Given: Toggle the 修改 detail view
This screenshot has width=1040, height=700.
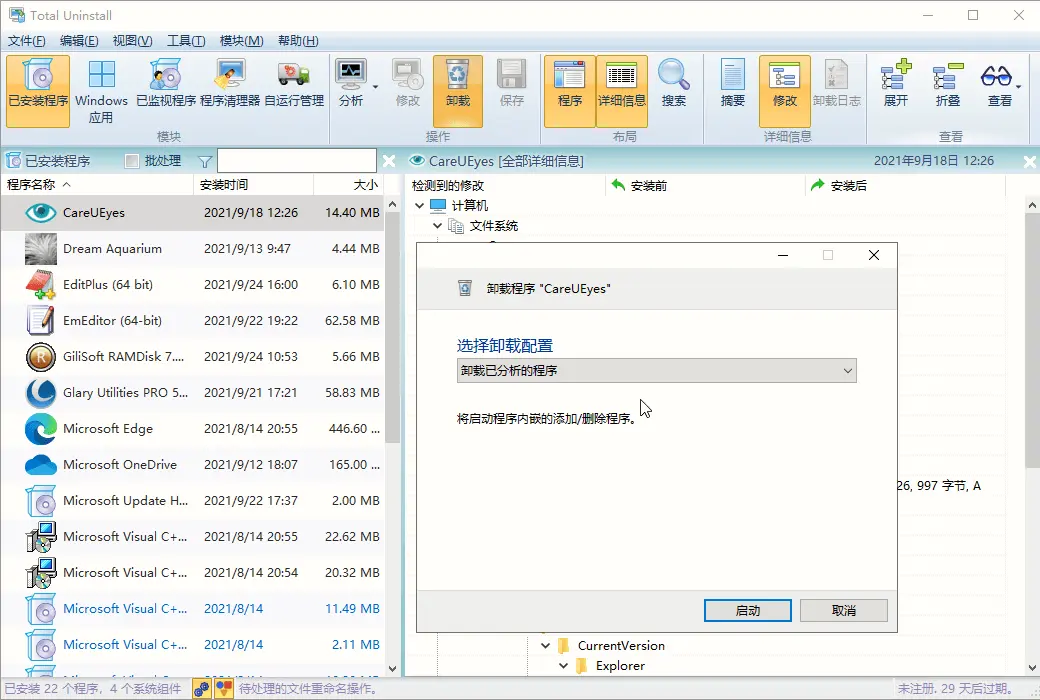Looking at the screenshot, I should tap(785, 91).
